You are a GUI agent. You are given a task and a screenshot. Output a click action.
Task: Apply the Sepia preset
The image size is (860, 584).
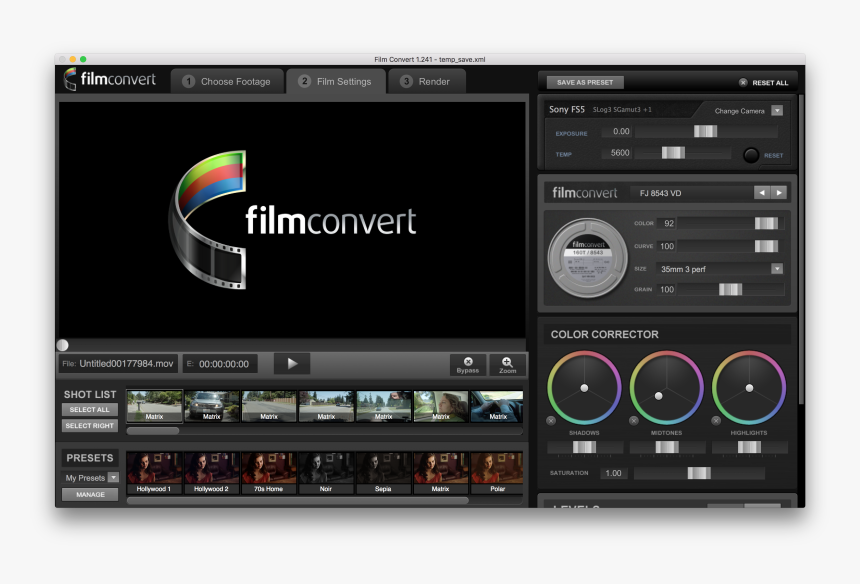(383, 473)
